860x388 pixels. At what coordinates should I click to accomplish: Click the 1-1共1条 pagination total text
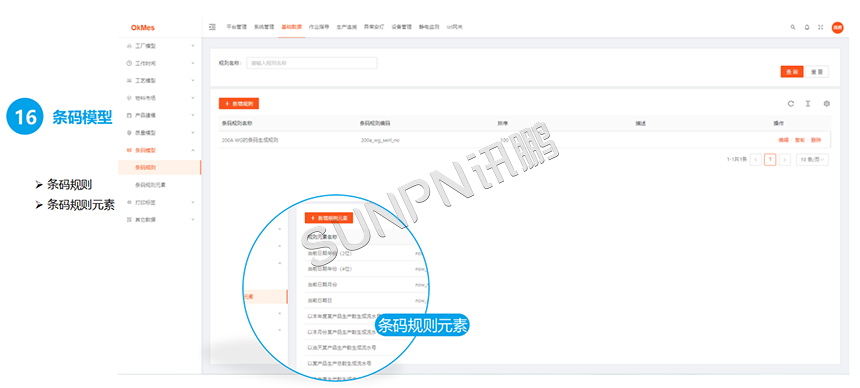[737, 160]
